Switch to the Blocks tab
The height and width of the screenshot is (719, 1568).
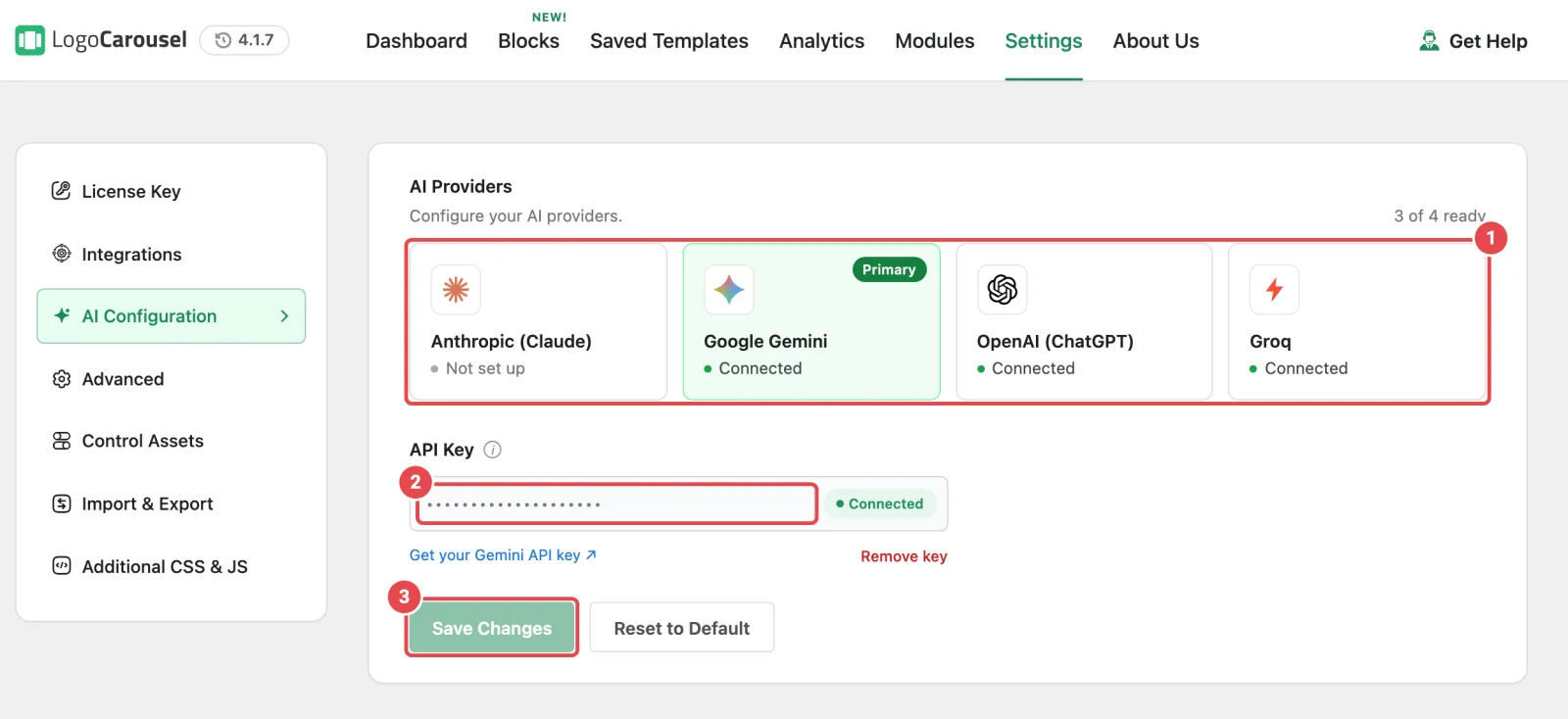pos(528,41)
